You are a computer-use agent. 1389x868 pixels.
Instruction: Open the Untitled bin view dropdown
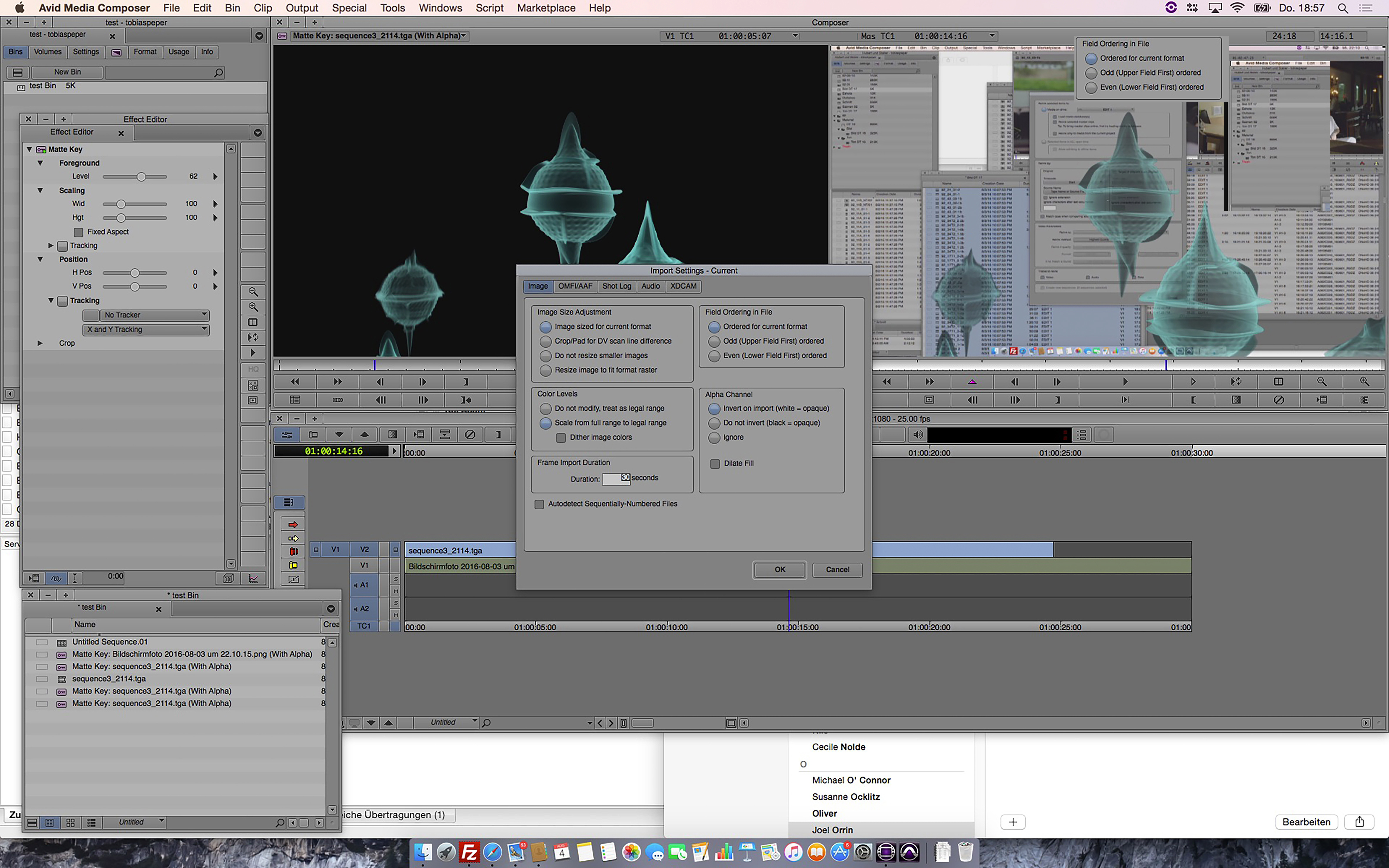[134, 823]
